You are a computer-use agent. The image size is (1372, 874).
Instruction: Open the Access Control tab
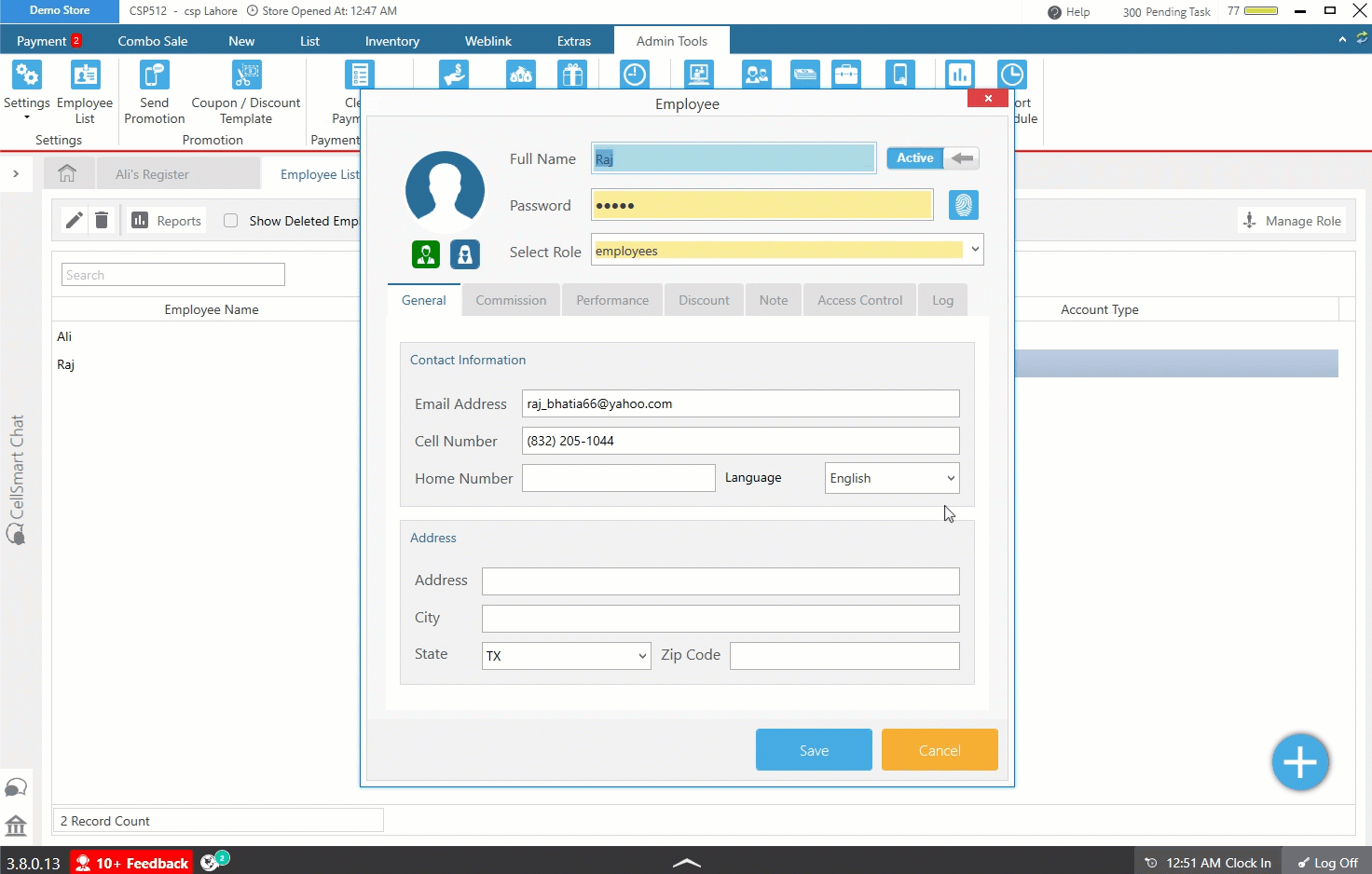[x=859, y=300]
